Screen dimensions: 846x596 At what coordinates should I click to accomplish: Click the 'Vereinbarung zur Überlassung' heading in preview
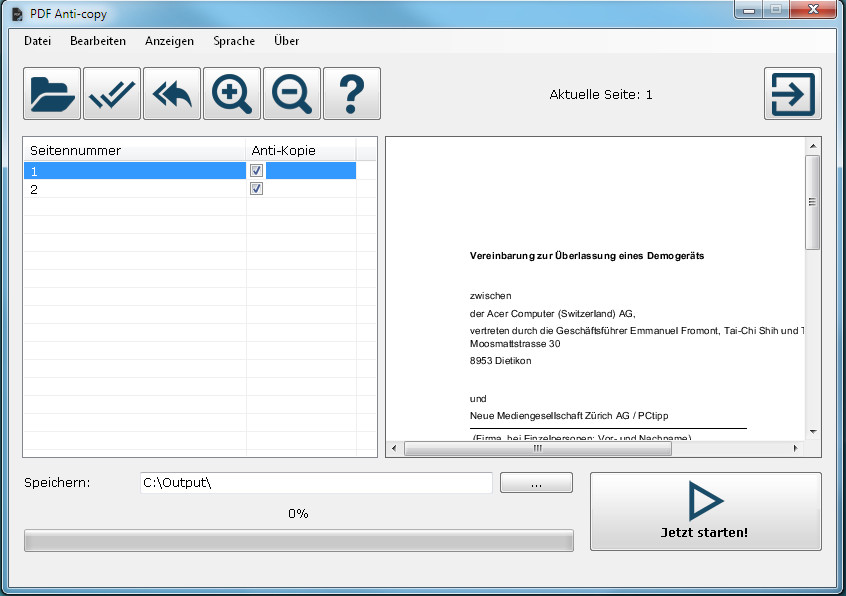(586, 256)
